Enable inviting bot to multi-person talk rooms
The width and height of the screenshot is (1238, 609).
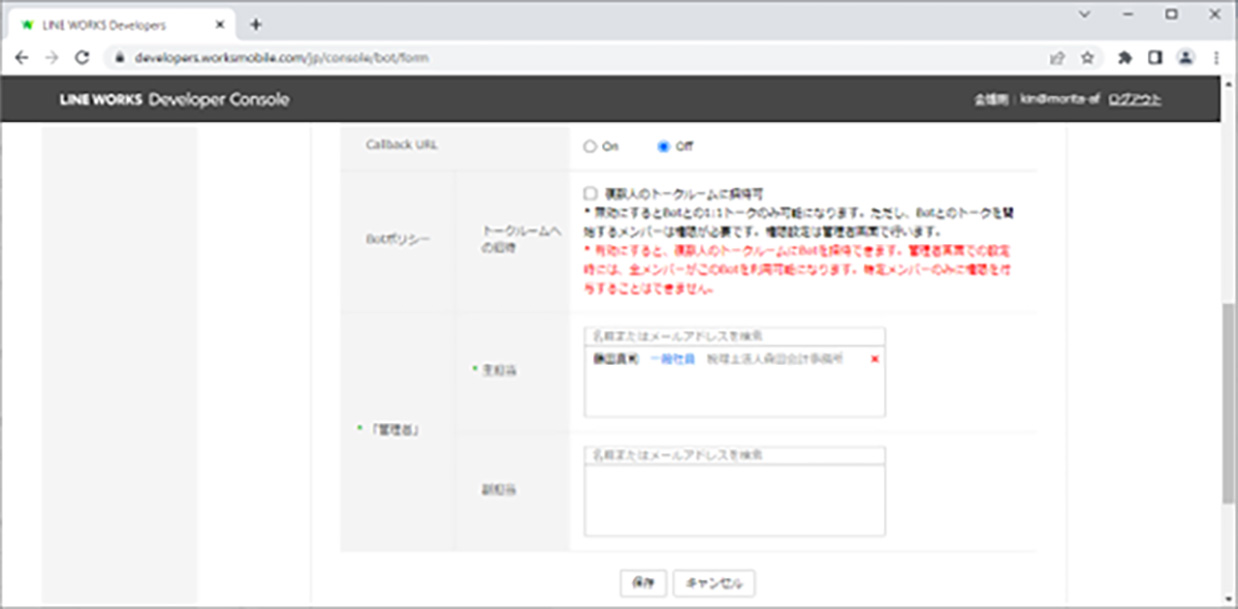590,192
